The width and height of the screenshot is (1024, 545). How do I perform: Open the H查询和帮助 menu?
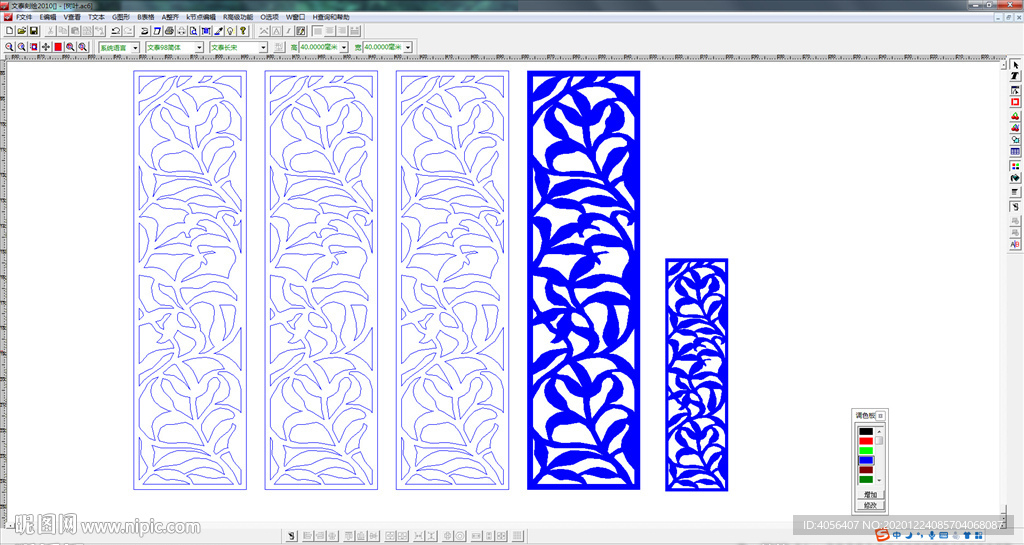point(330,17)
